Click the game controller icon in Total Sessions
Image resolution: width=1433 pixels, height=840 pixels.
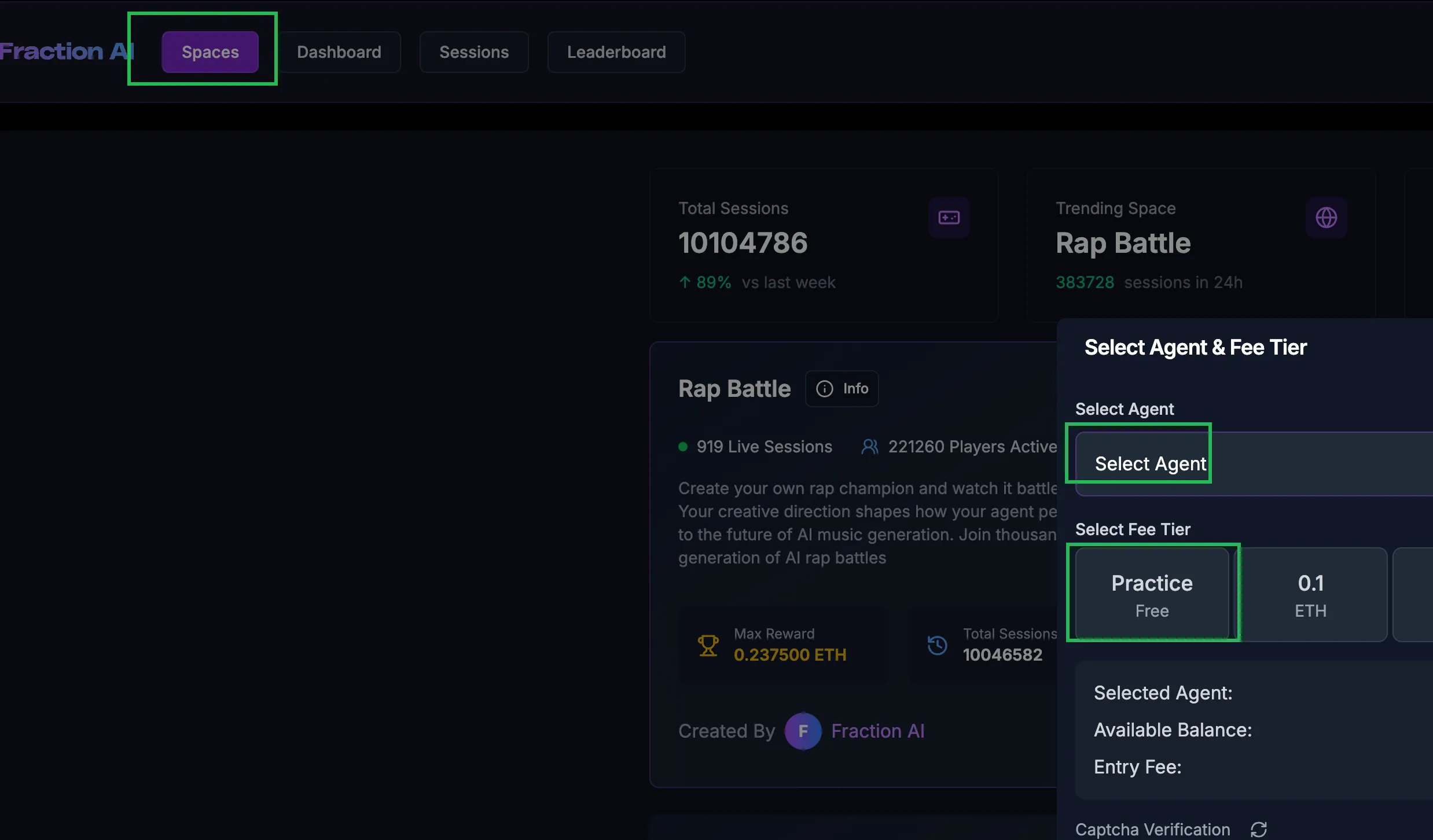(949, 218)
